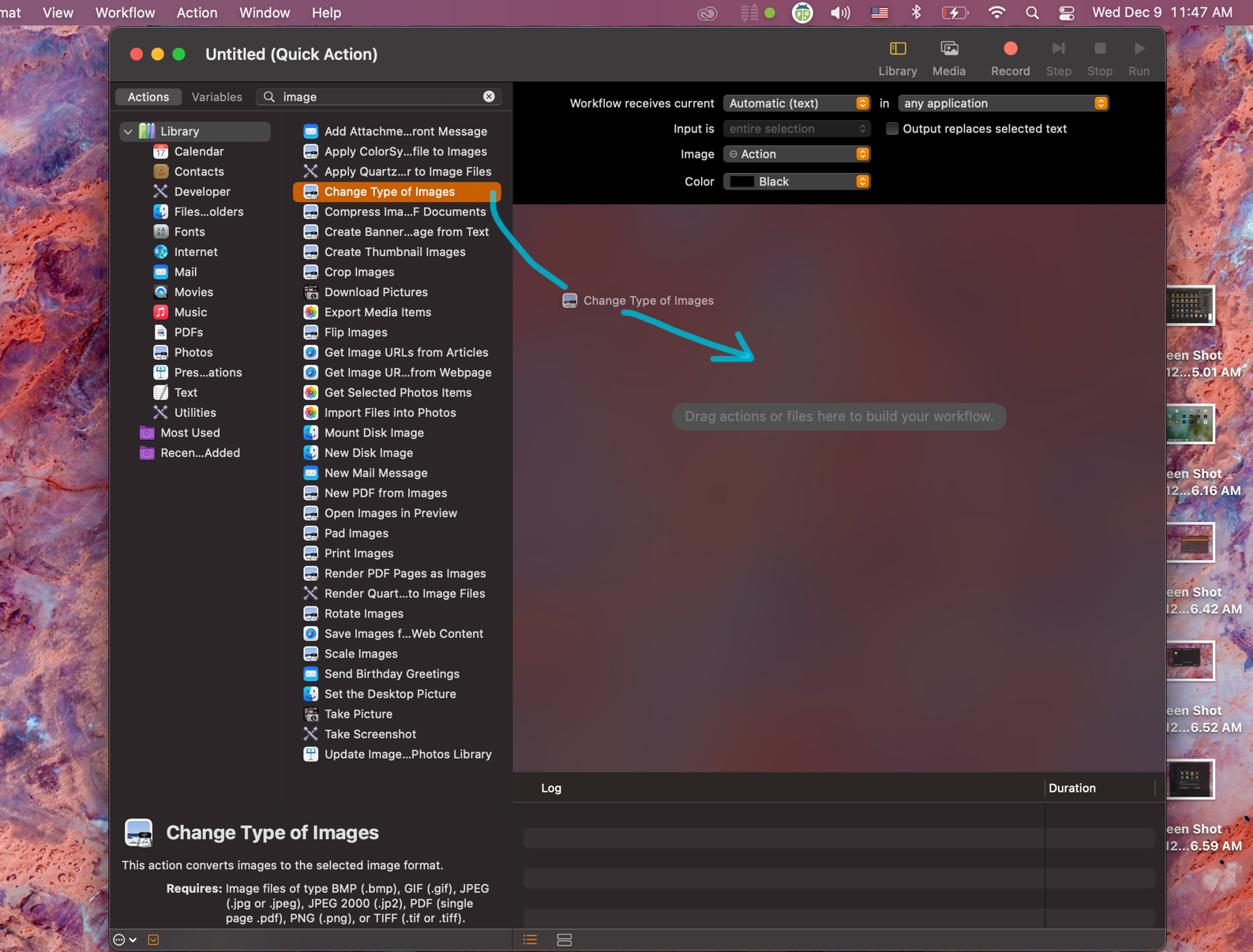Select the Music library category
The height and width of the screenshot is (952, 1253).
[x=190, y=313]
